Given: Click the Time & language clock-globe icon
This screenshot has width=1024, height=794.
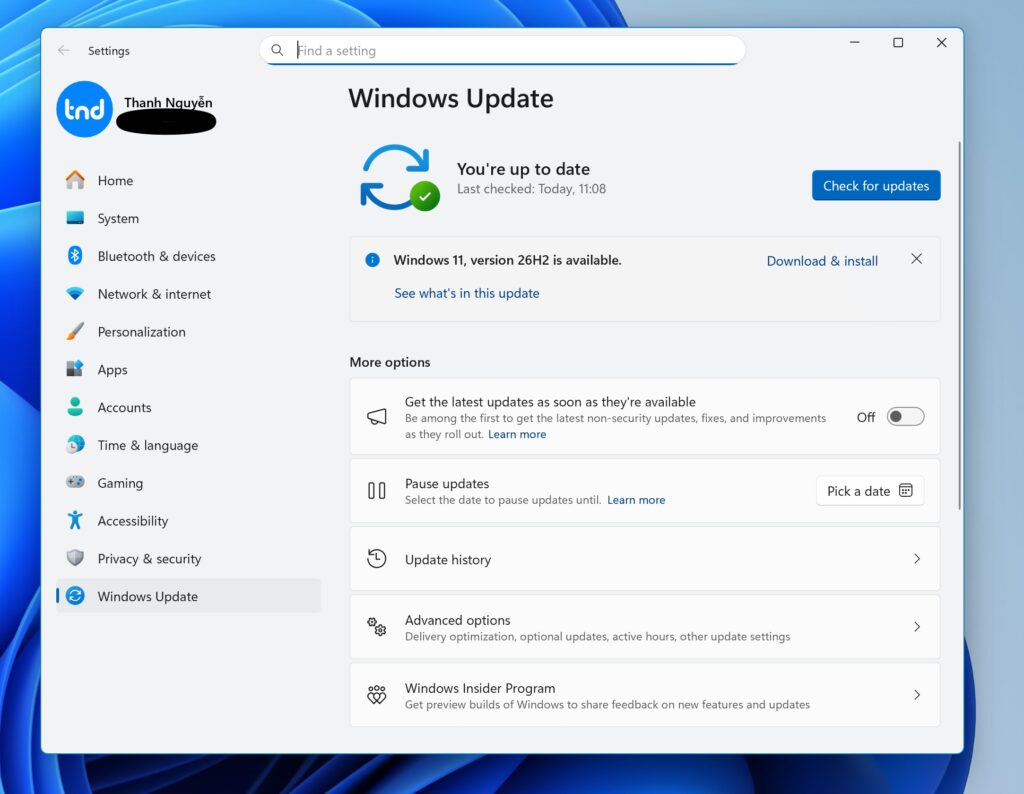Looking at the screenshot, I should (75, 445).
